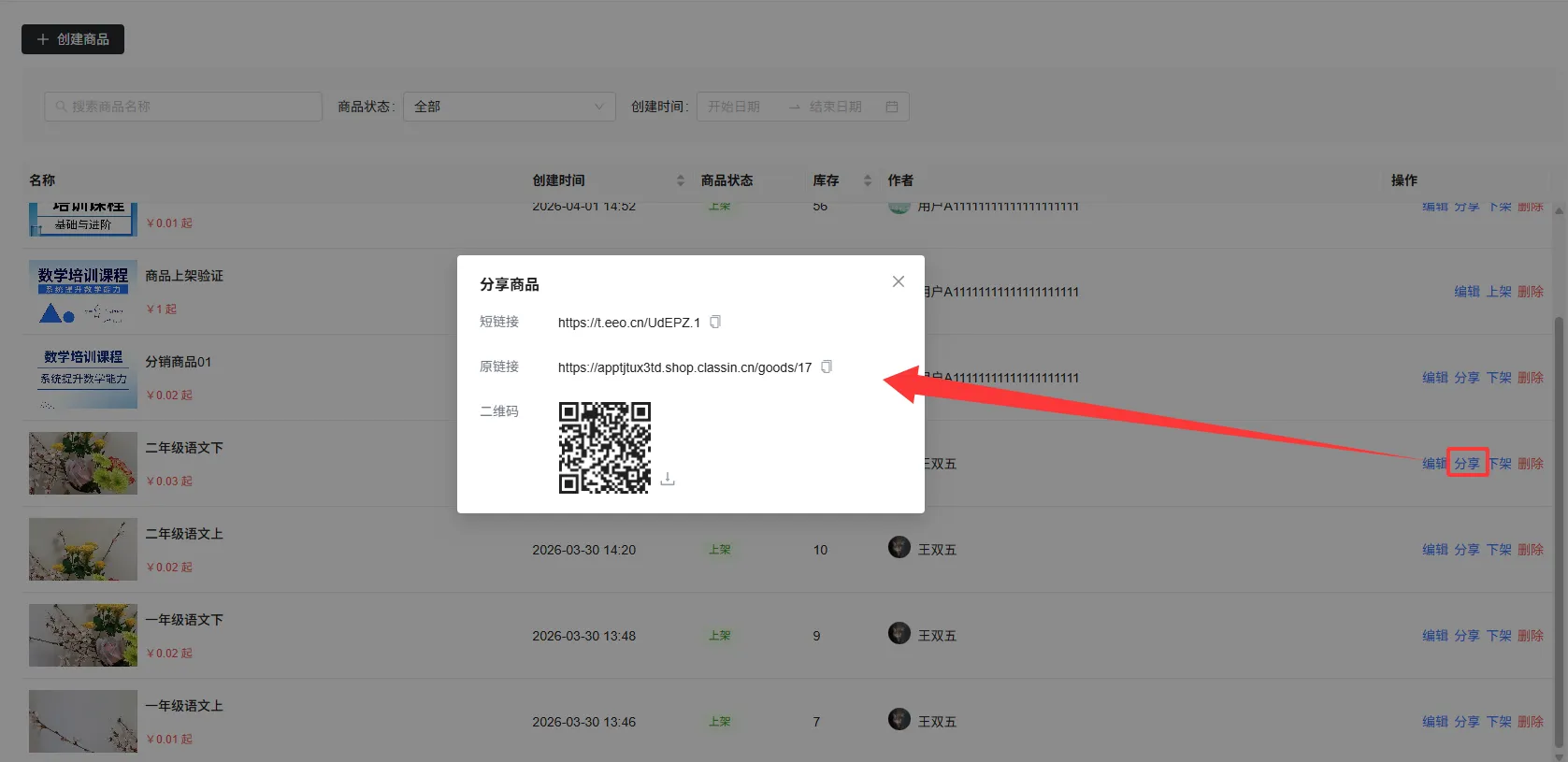Viewport: 1568px width, 762px height.
Task: Click author avatar in 一年级语文上 row
Action: click(x=899, y=719)
